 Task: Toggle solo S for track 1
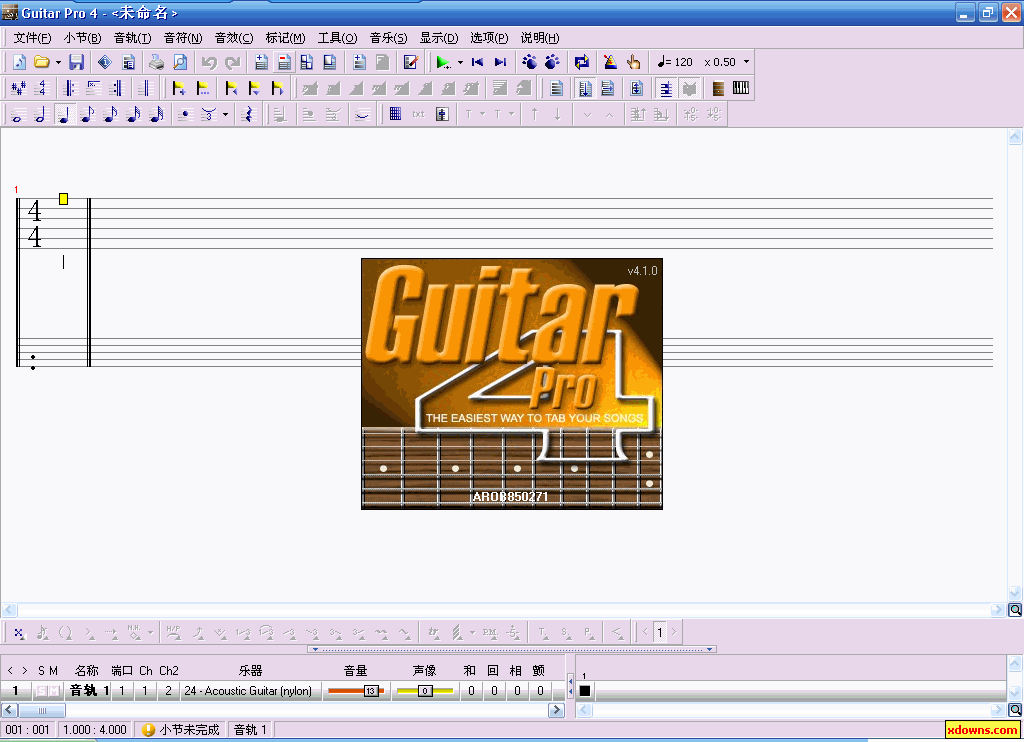pos(42,691)
